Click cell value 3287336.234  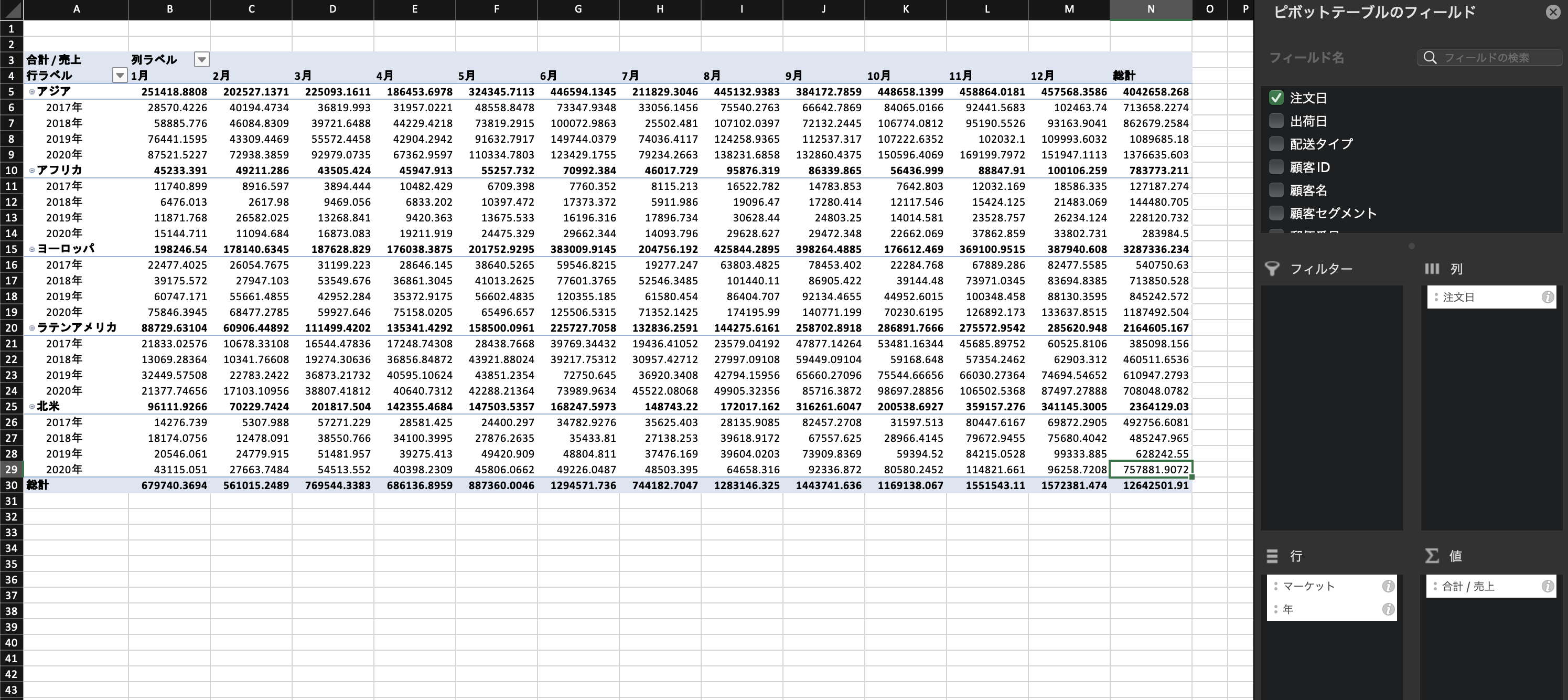[x=1151, y=249]
